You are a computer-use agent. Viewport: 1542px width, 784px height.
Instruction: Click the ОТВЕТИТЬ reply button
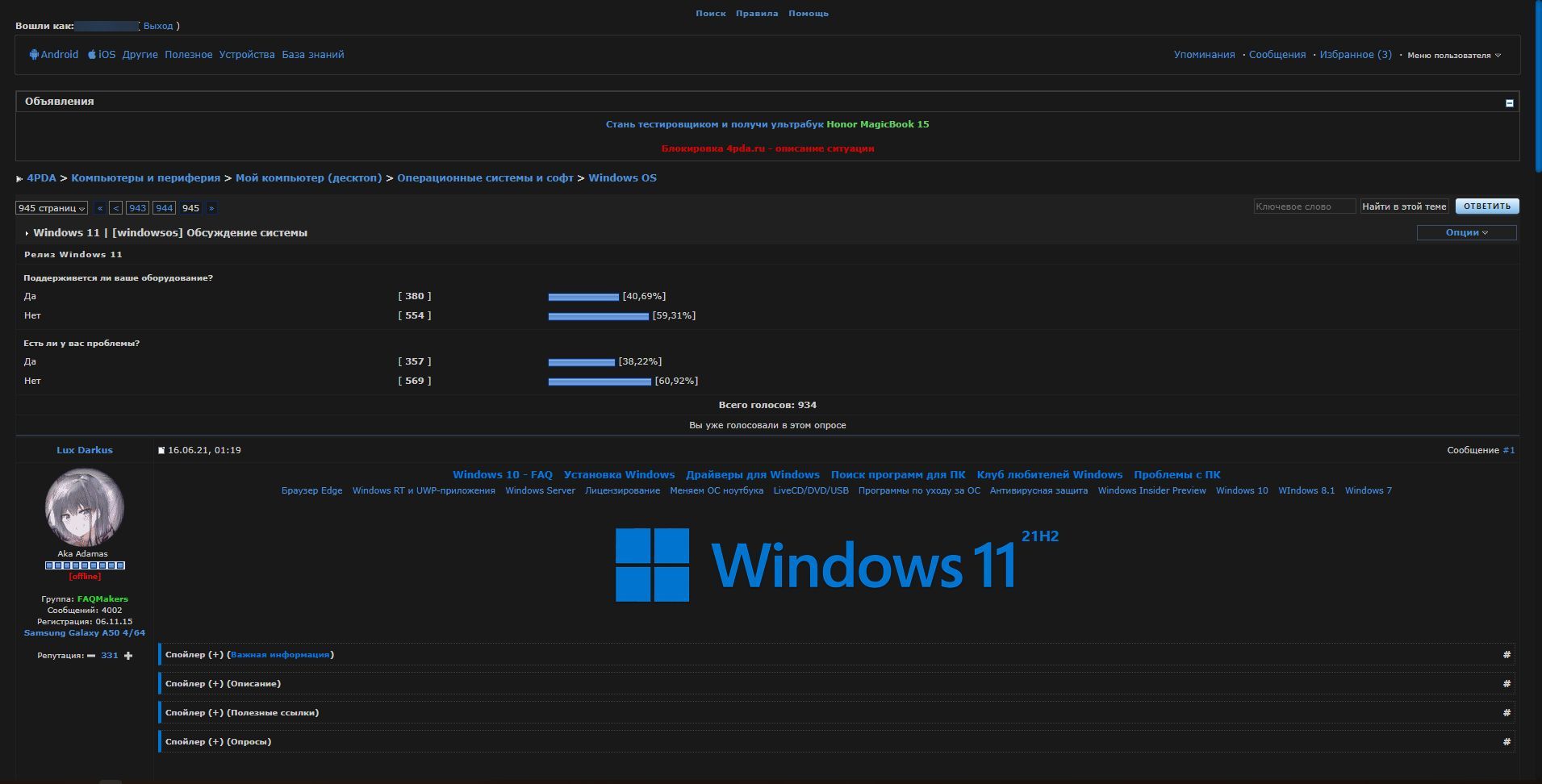1487,206
